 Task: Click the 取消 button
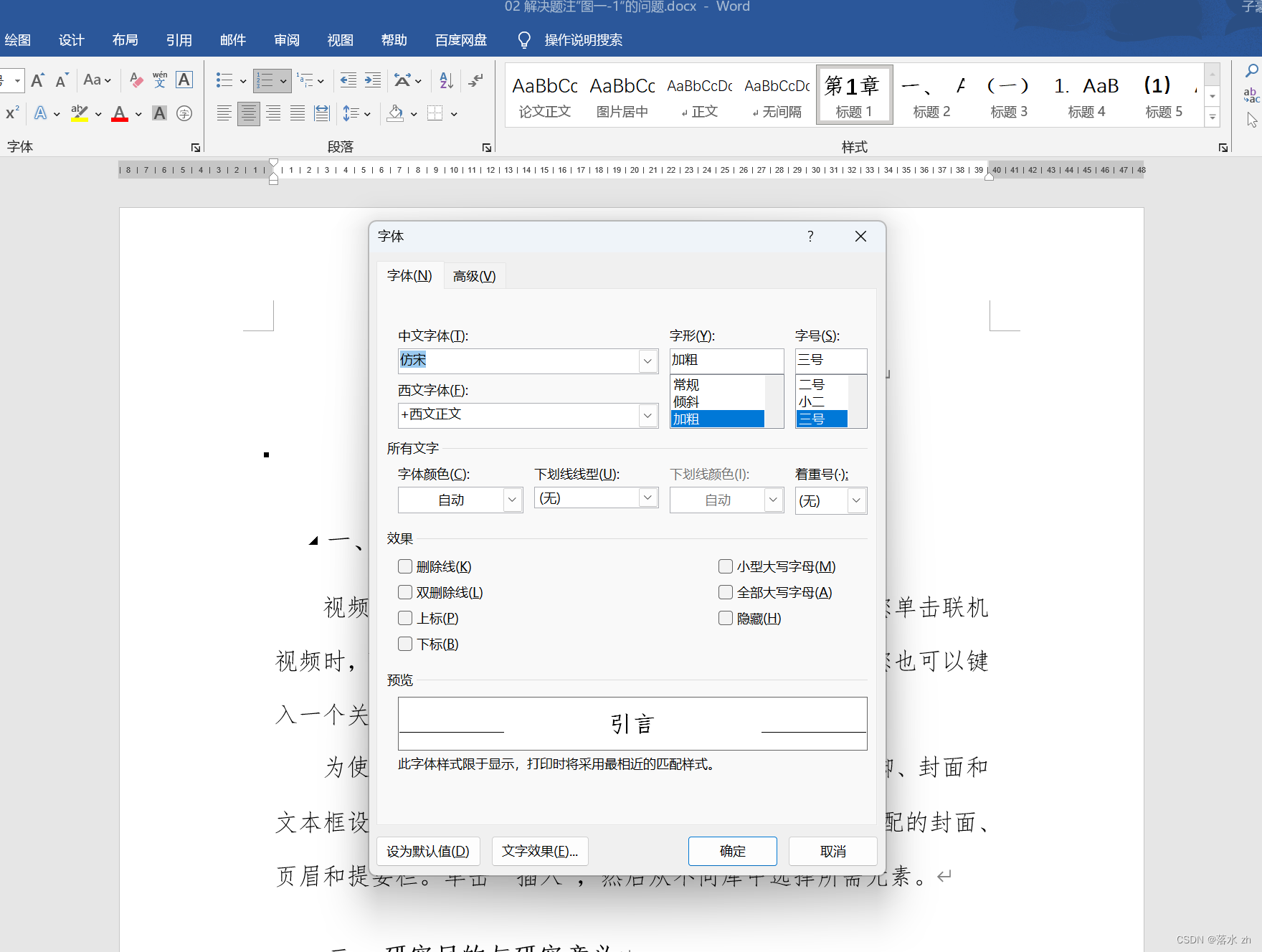[x=832, y=851]
